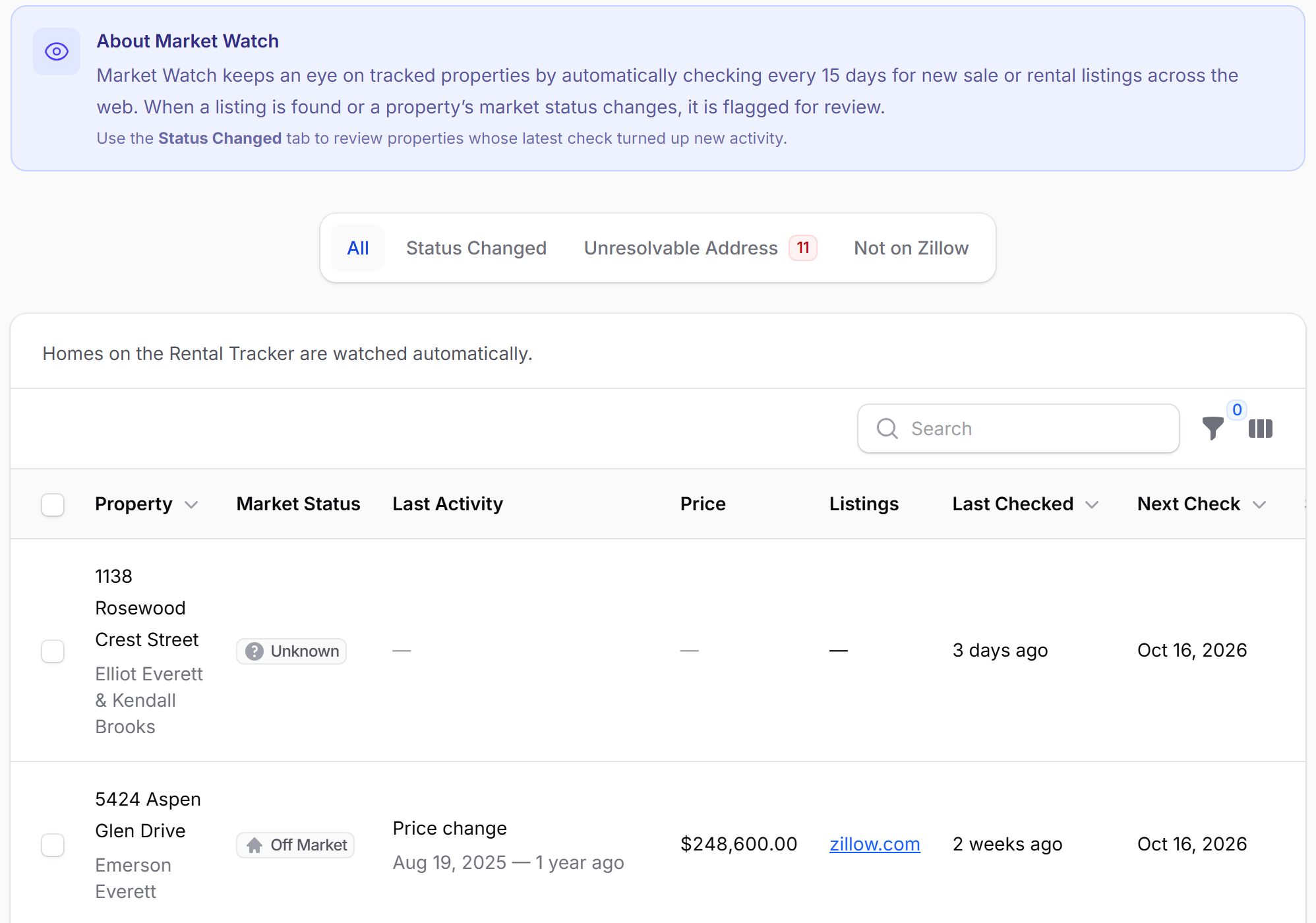Check the box for 5424 Aspen Glen Drive
Viewport: 1316px width, 923px height.
53,845
